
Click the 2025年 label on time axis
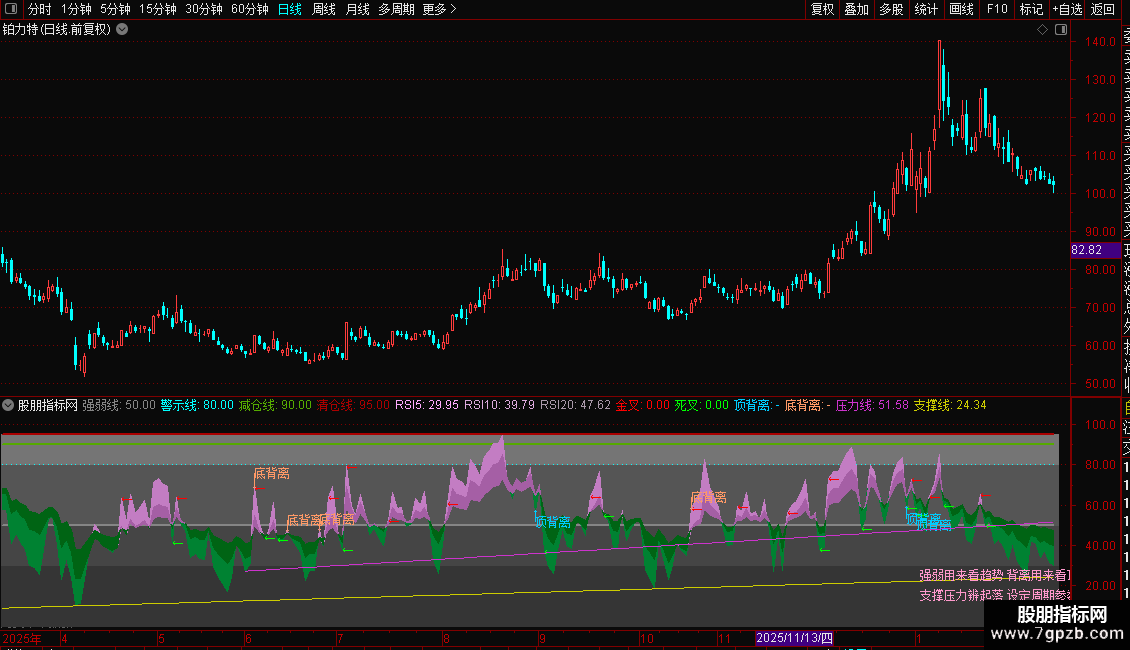[x=22, y=638]
